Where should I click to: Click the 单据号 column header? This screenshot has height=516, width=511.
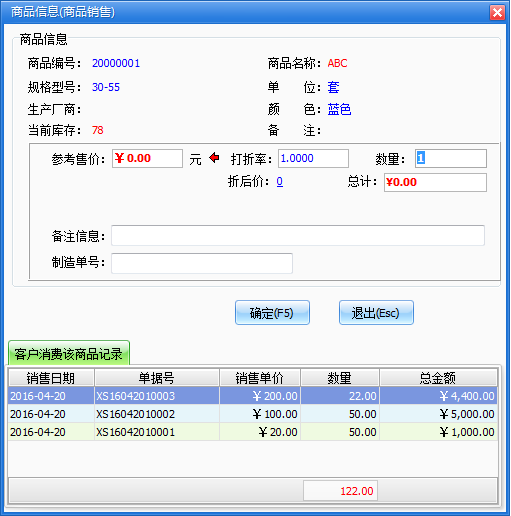pyautogui.click(x=157, y=378)
